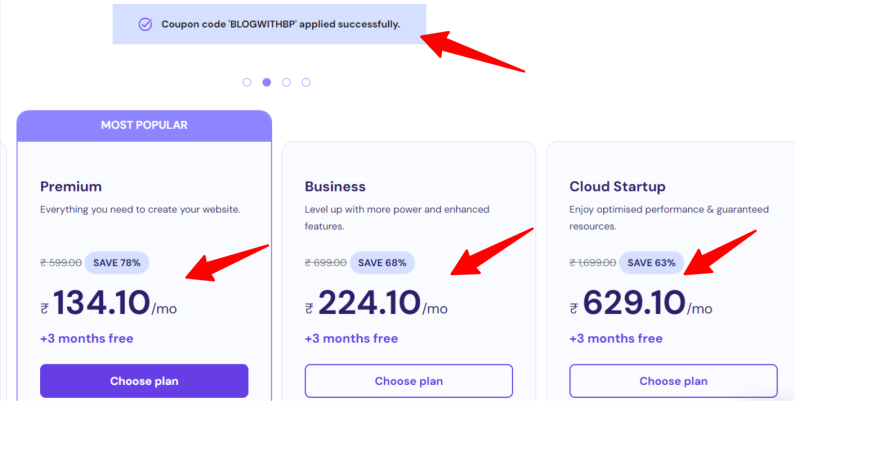
Task: Select the first carousel dot
Action: (247, 82)
